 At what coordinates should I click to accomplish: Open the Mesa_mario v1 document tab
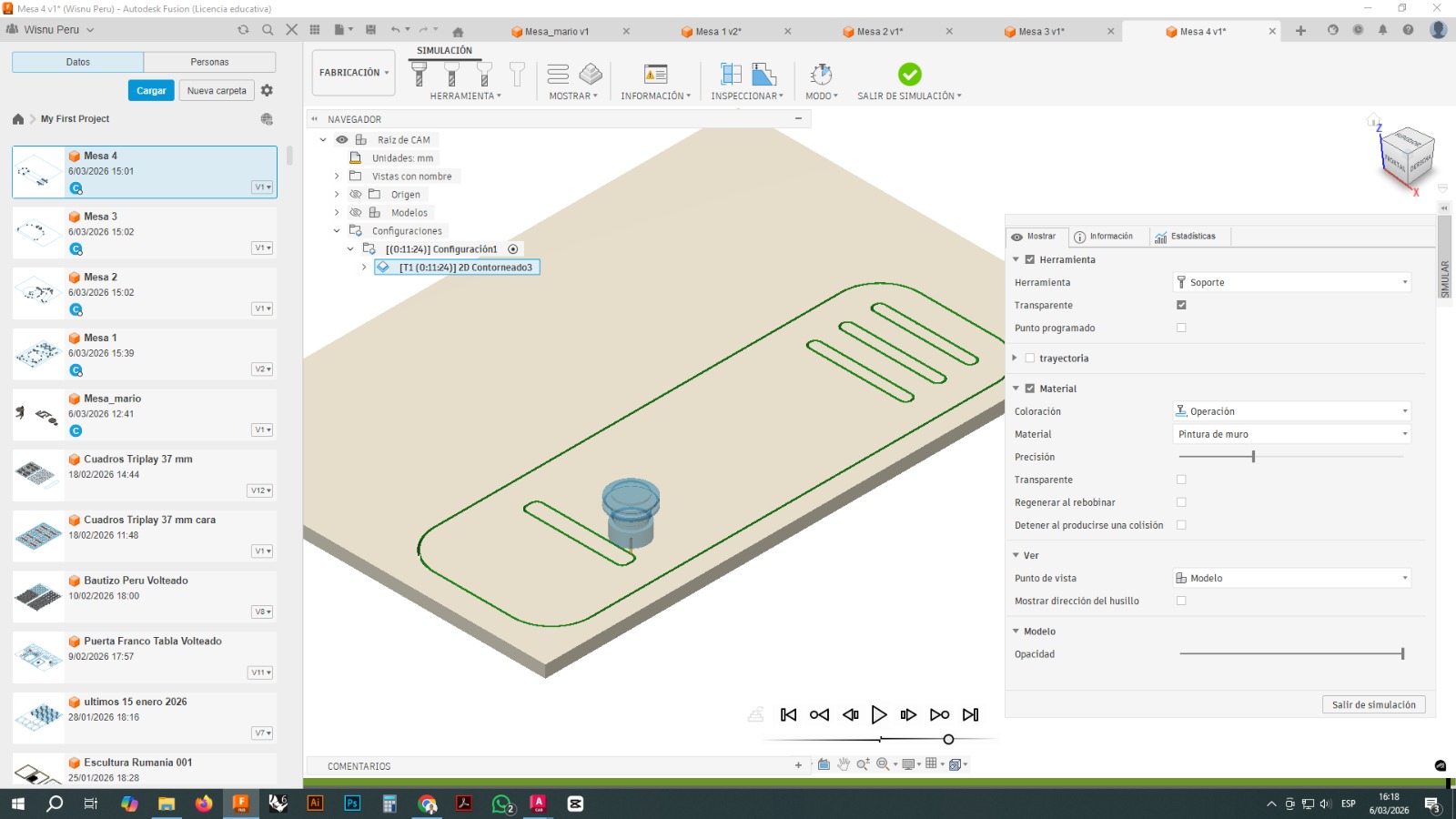click(x=557, y=30)
